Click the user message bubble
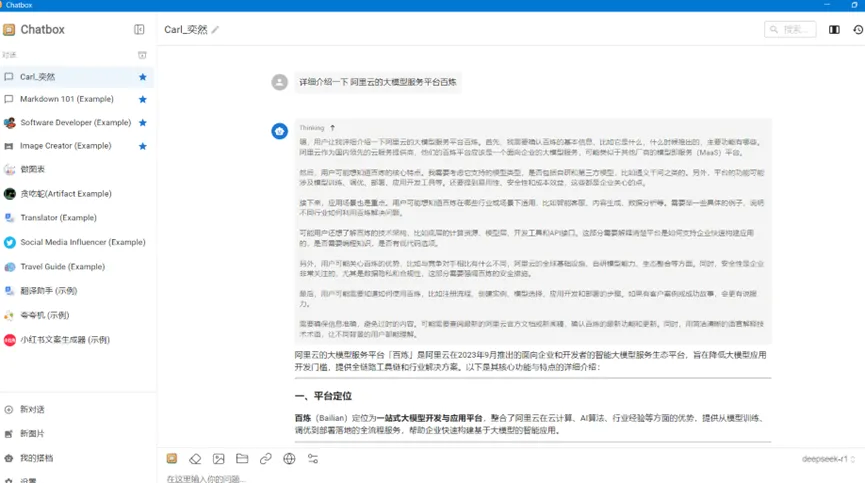The width and height of the screenshot is (865, 483). click(x=378, y=82)
